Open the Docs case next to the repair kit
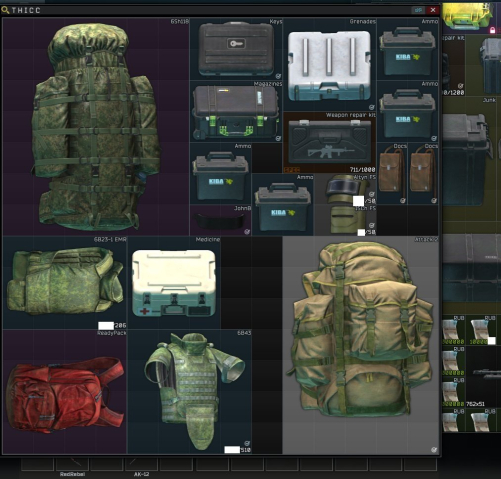 coord(392,173)
